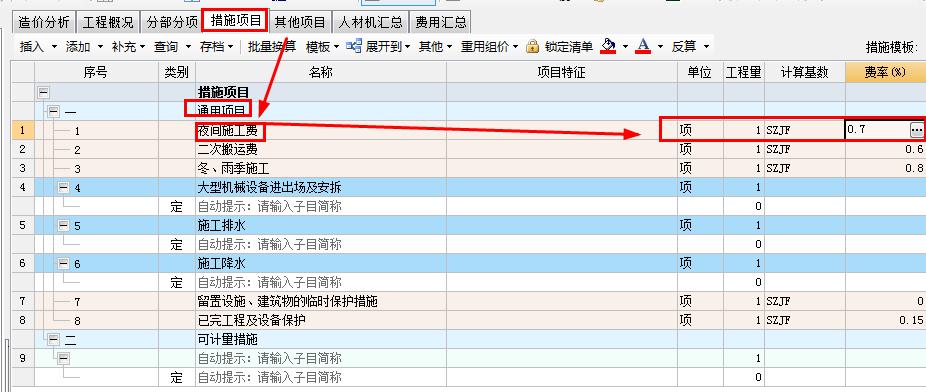Open the 其他 toolbar dropdown

435,47
